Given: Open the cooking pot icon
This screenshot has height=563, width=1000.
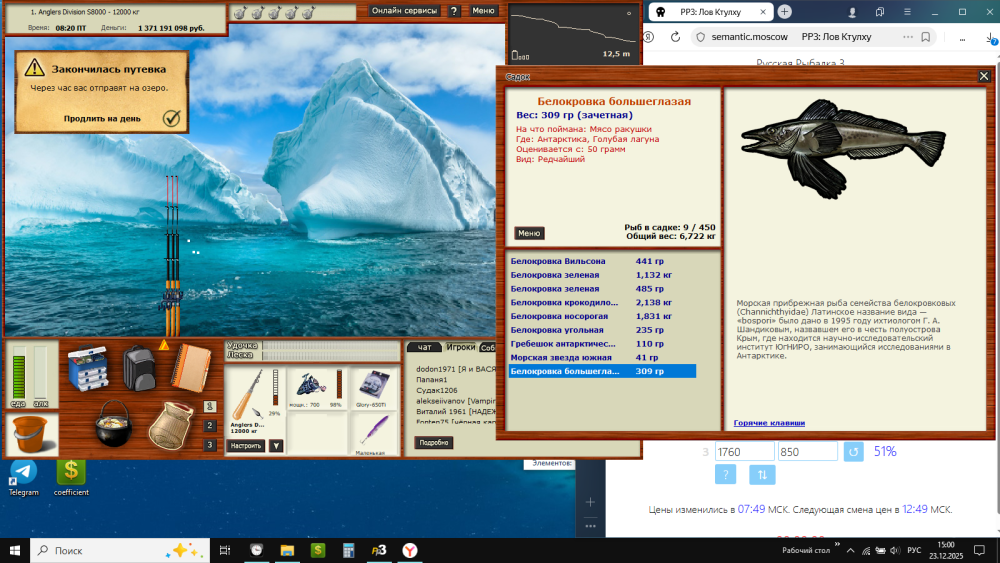Looking at the screenshot, I should coord(114,423).
